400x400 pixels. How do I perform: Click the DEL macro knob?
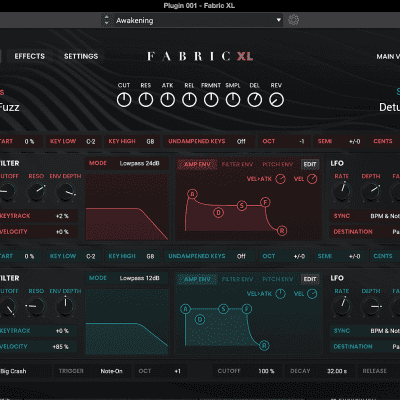(255, 100)
